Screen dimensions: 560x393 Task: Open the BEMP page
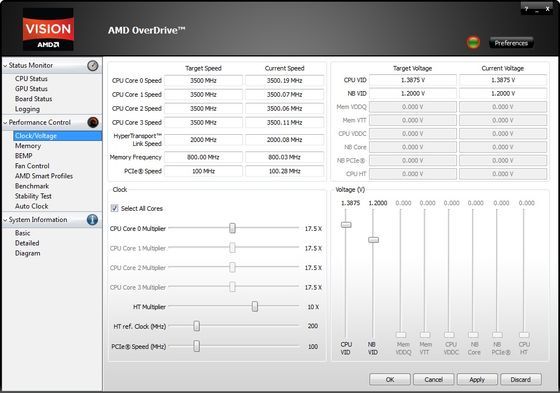[x=24, y=156]
